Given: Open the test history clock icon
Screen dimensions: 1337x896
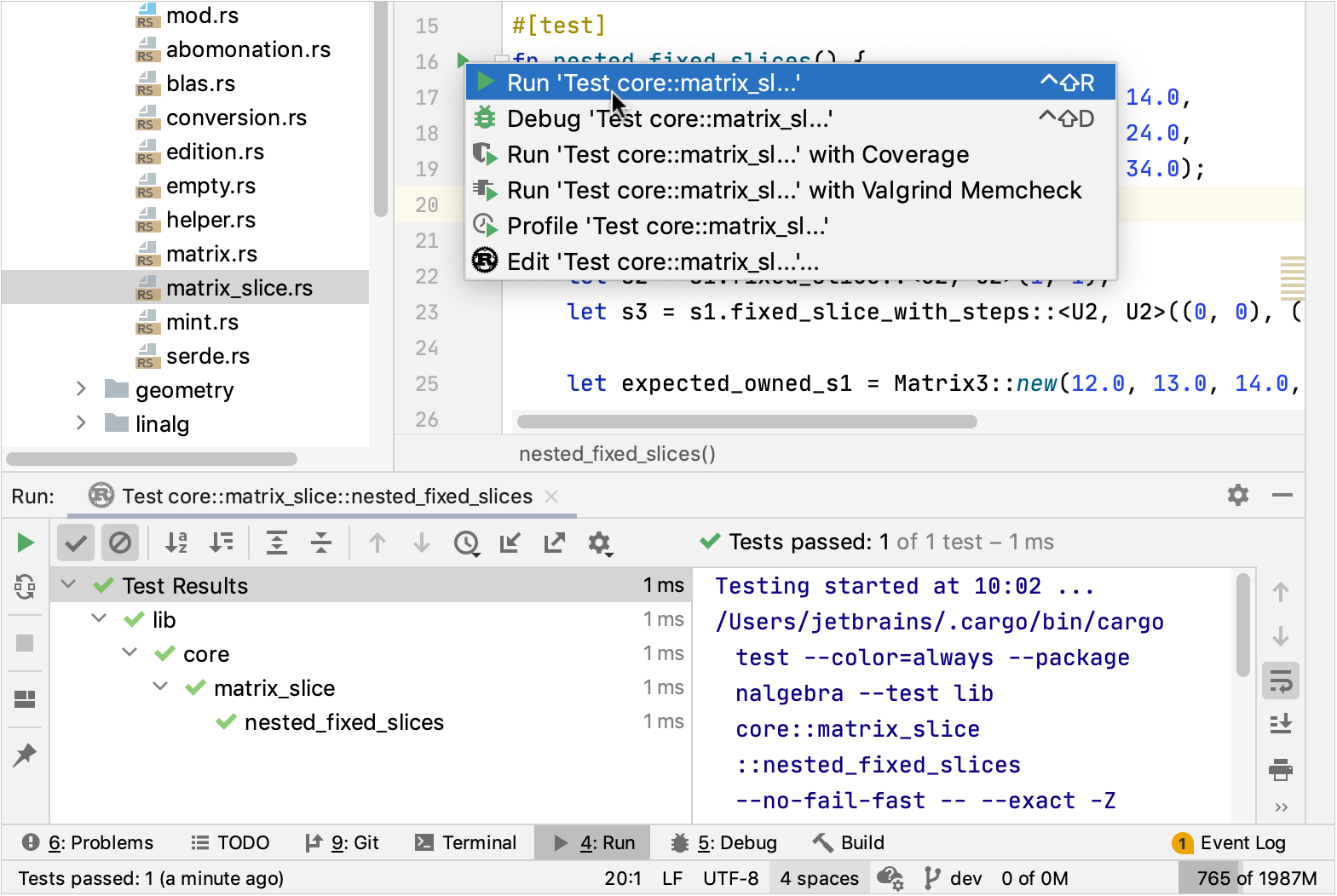Looking at the screenshot, I should (x=466, y=543).
